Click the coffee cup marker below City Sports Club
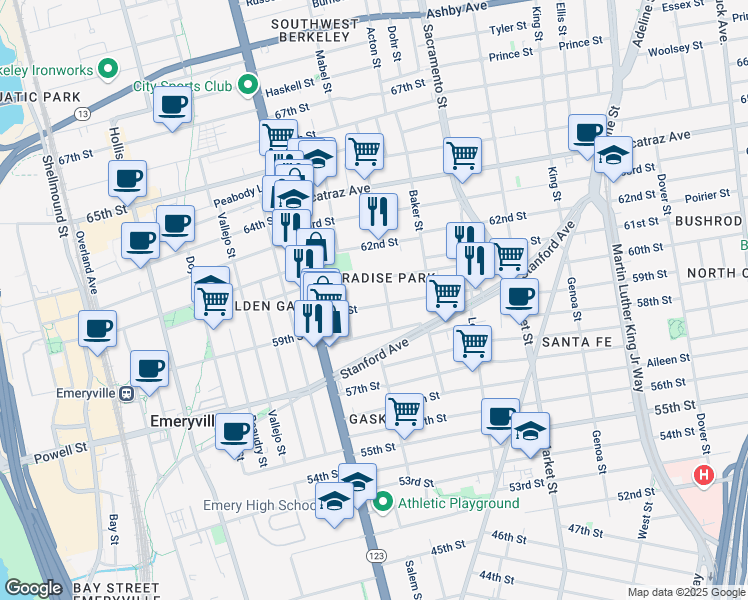Viewport: 748px width, 600px height. (x=172, y=105)
